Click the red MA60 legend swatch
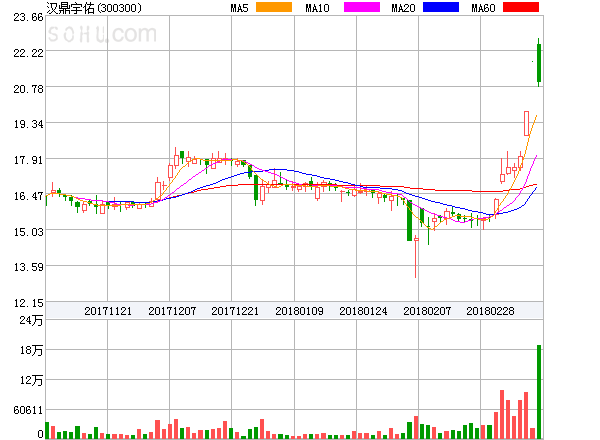Viewport: 600px width, 440px height. [521, 7]
